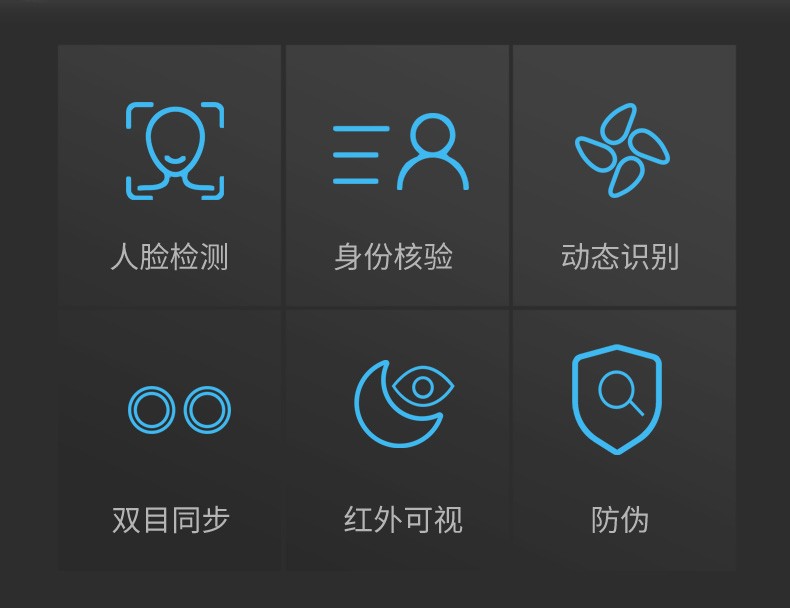Click the 红外可视 label
The image size is (790, 608).
point(403,519)
